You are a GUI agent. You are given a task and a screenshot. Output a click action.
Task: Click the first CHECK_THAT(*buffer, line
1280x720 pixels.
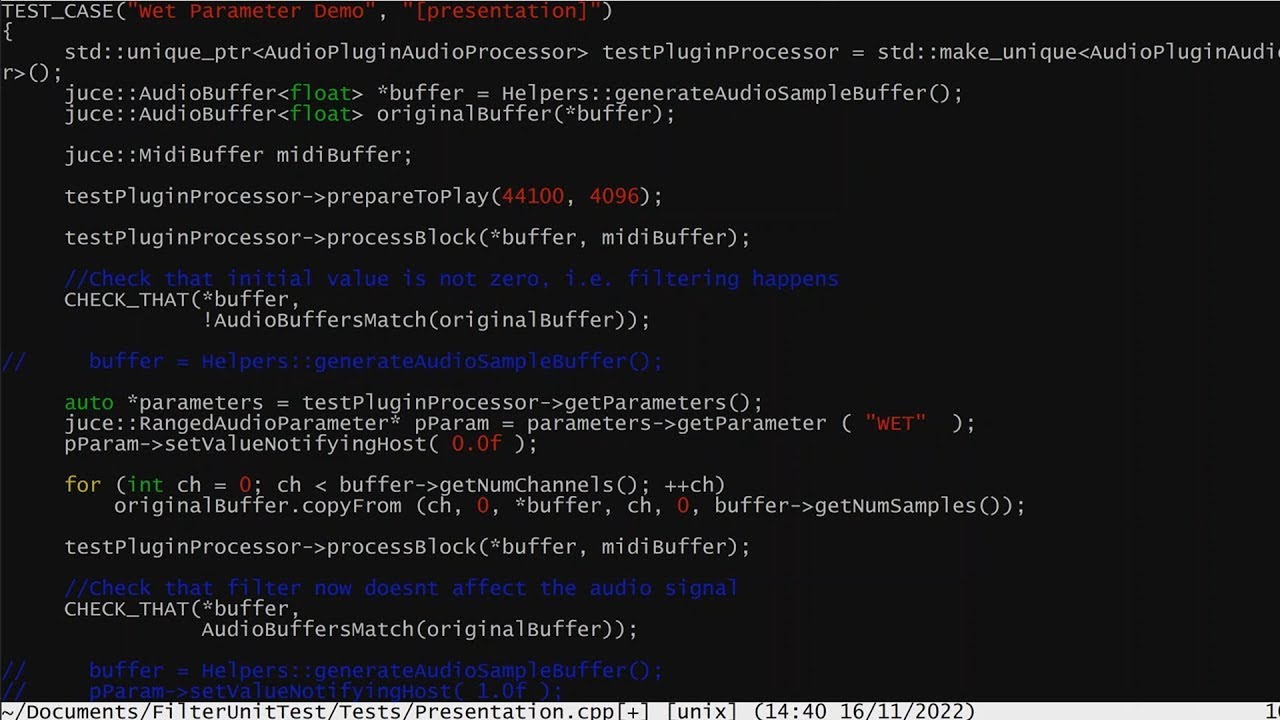182,299
